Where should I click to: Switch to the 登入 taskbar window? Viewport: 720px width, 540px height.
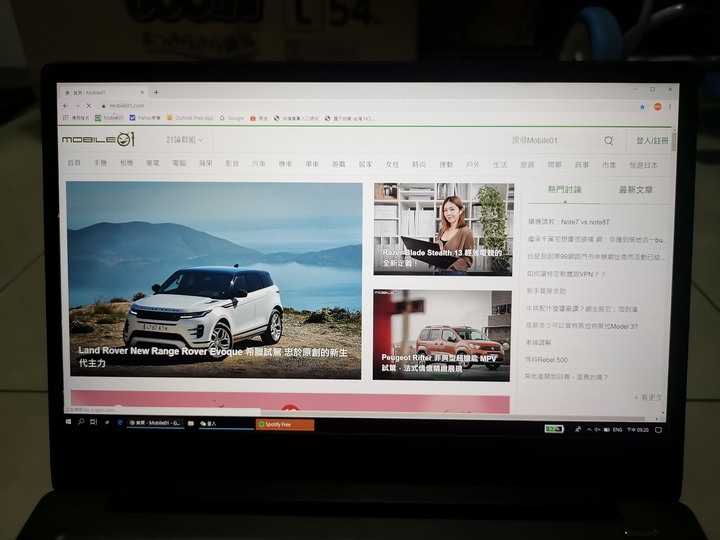coord(225,423)
